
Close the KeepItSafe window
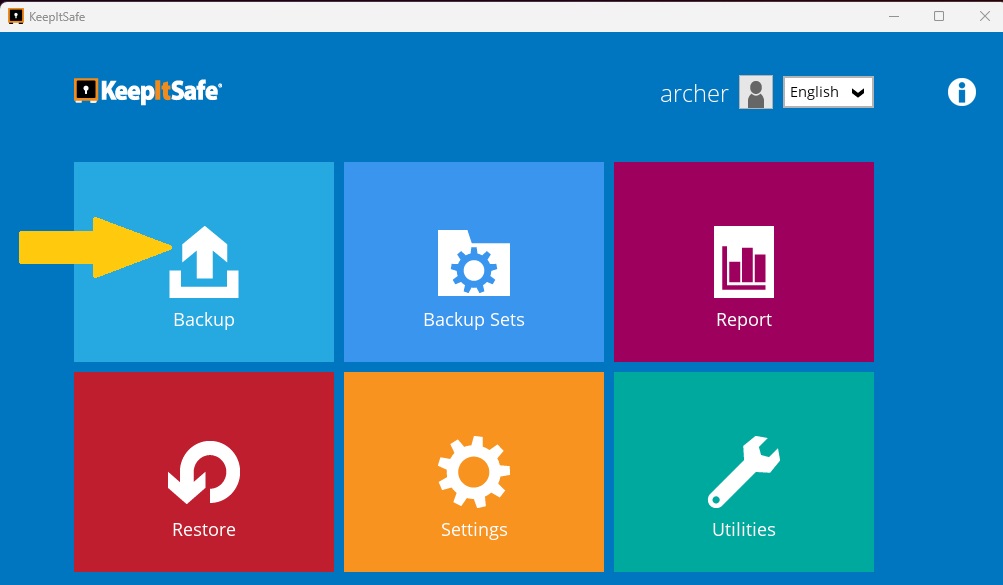pos(984,16)
